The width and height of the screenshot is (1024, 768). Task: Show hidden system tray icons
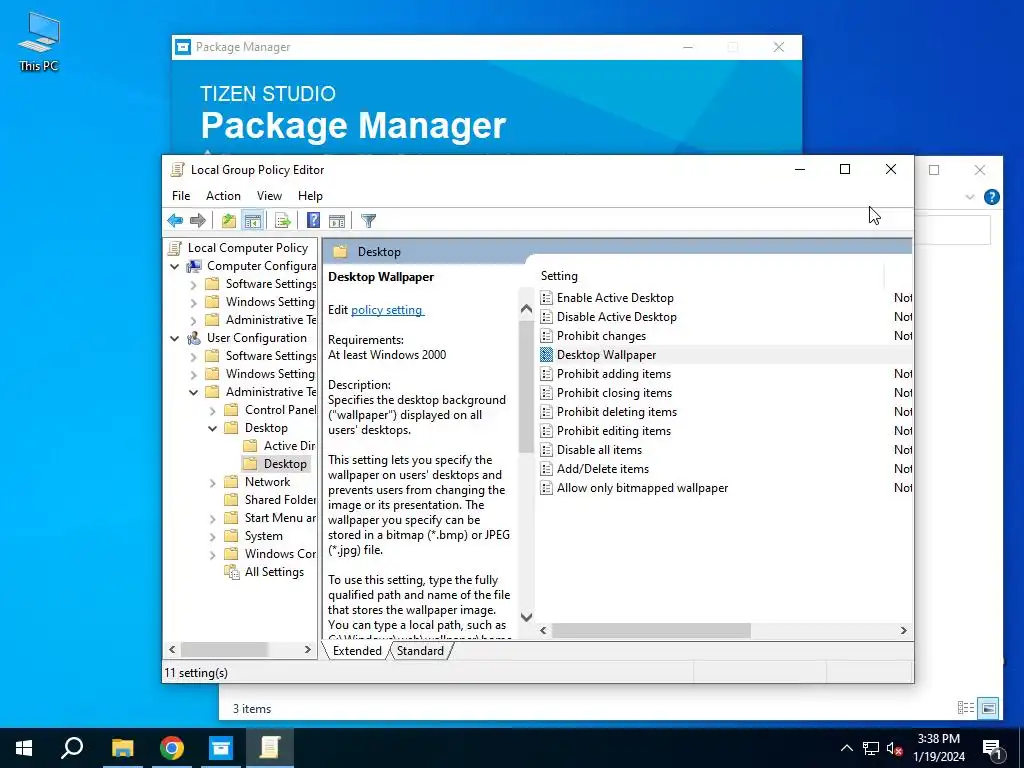pyautogui.click(x=846, y=748)
